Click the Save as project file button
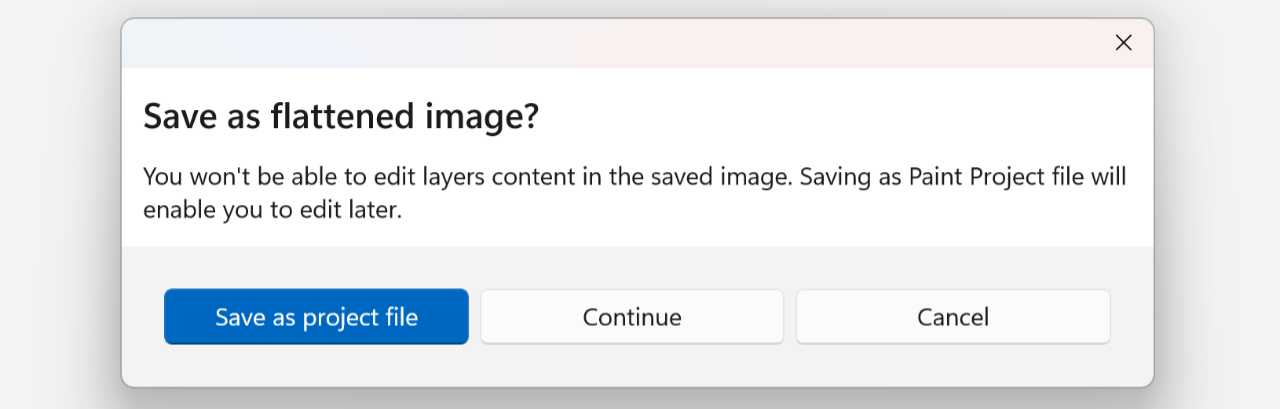 (x=316, y=317)
